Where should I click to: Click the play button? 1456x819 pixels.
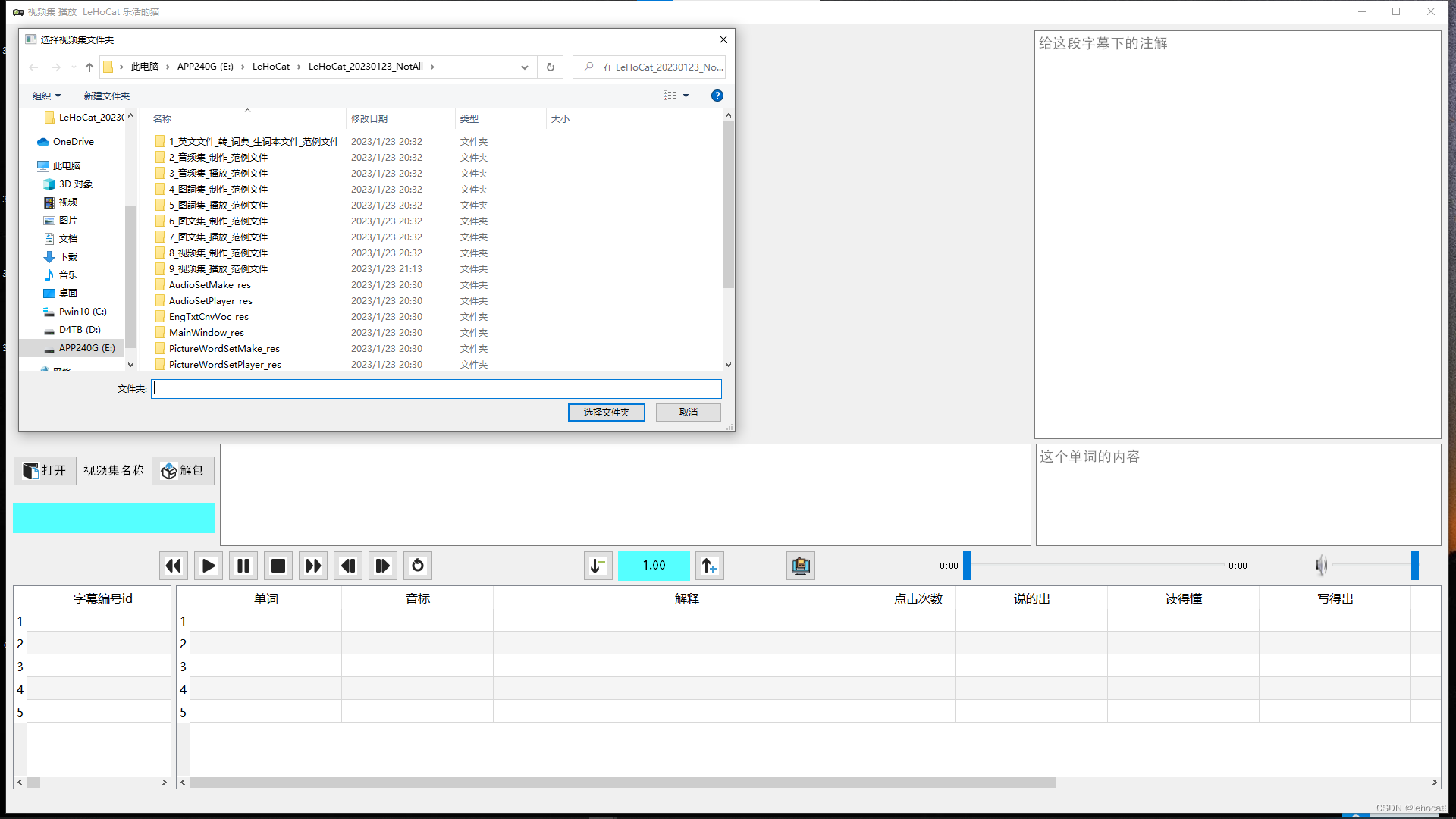tap(208, 566)
